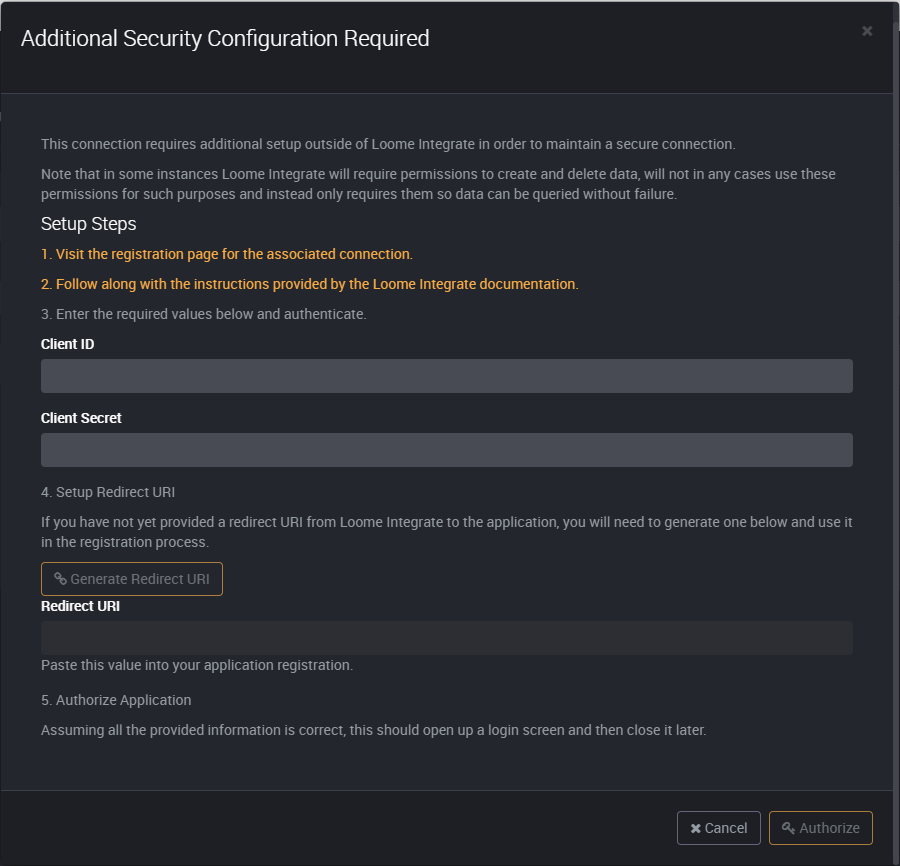Click the 'Client ID' label

pyautogui.click(x=67, y=344)
